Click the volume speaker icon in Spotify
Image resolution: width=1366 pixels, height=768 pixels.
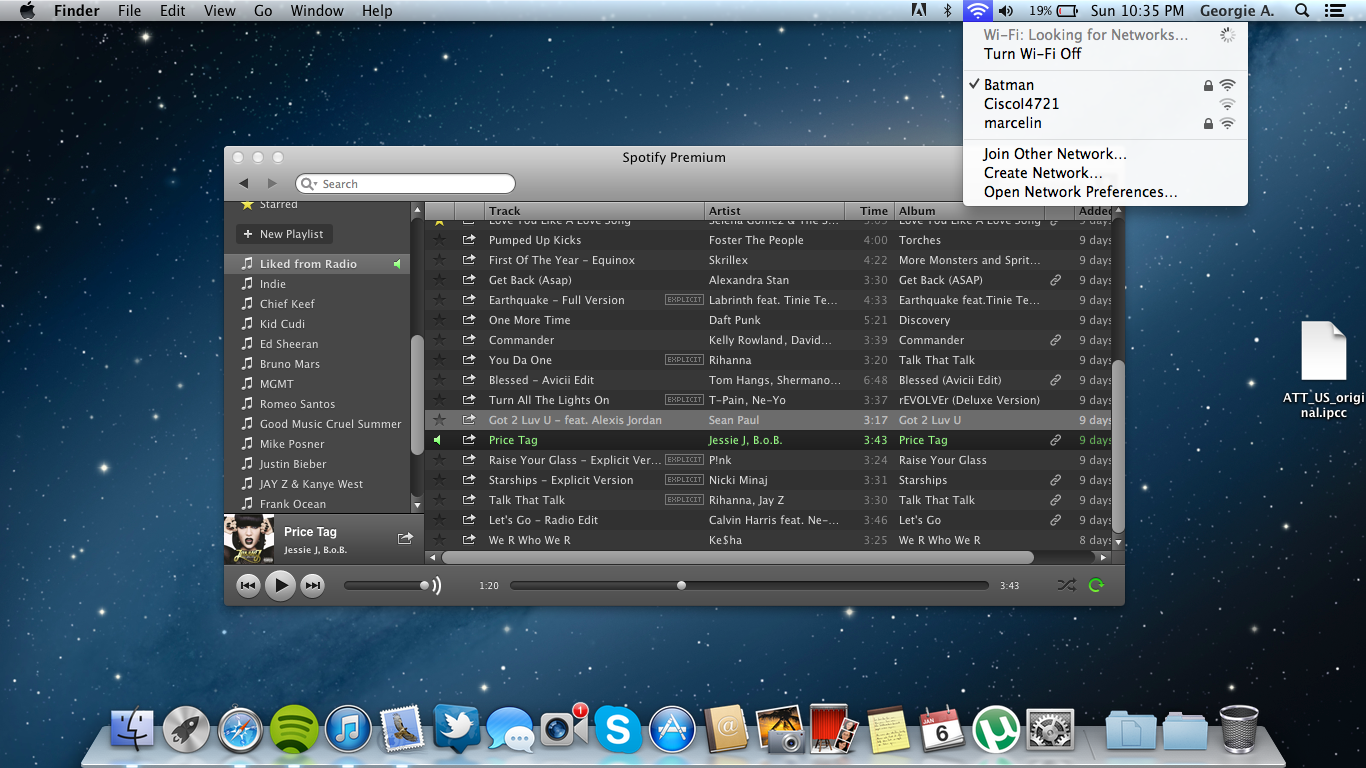tap(436, 585)
